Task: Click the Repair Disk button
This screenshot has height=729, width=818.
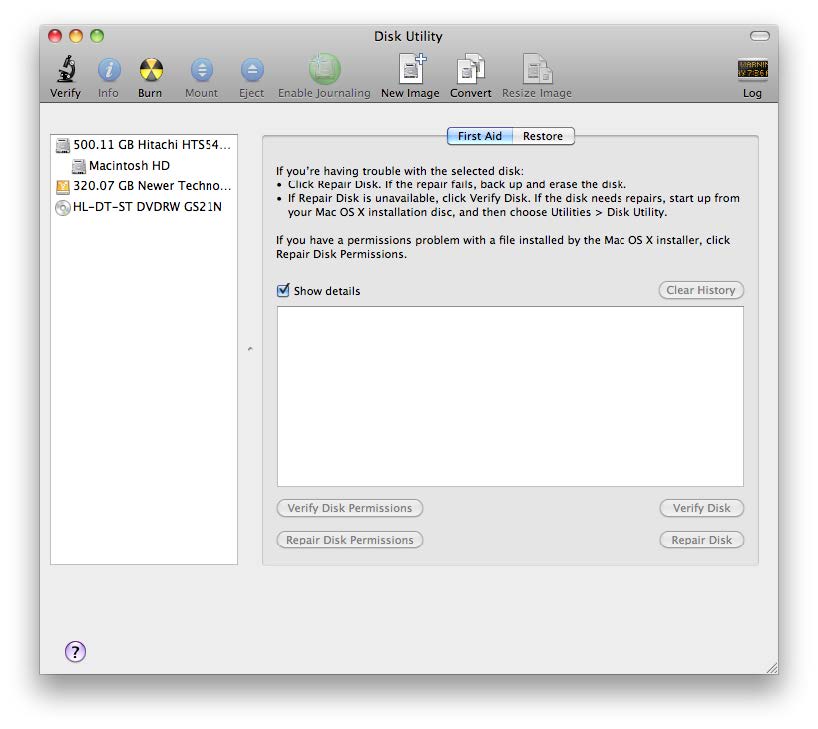Action: [701, 540]
